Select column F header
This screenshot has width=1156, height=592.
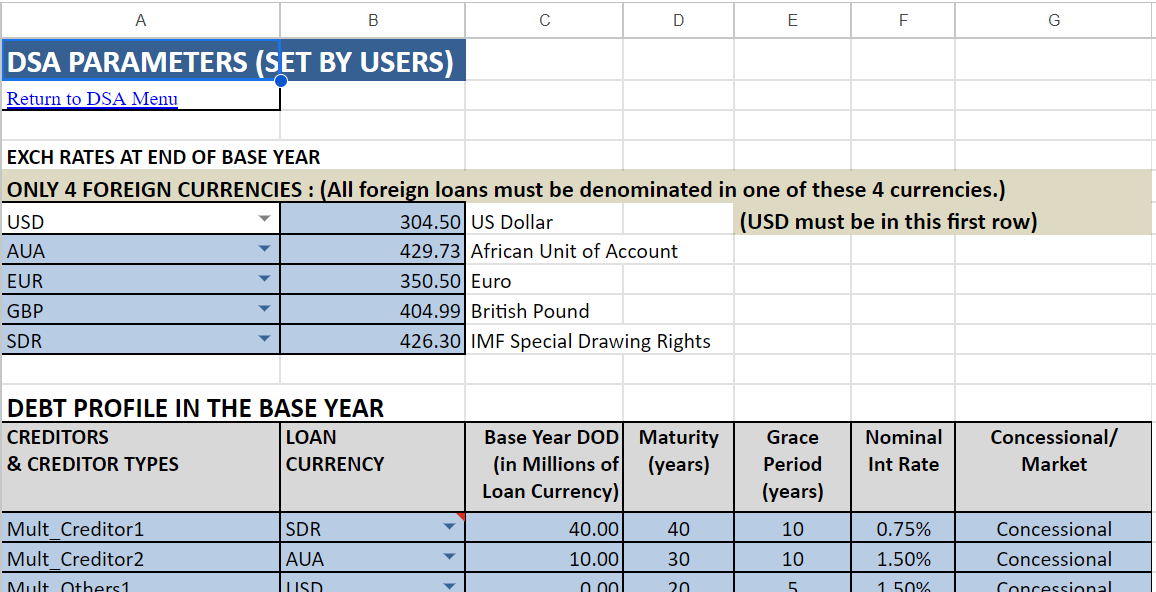coord(903,20)
